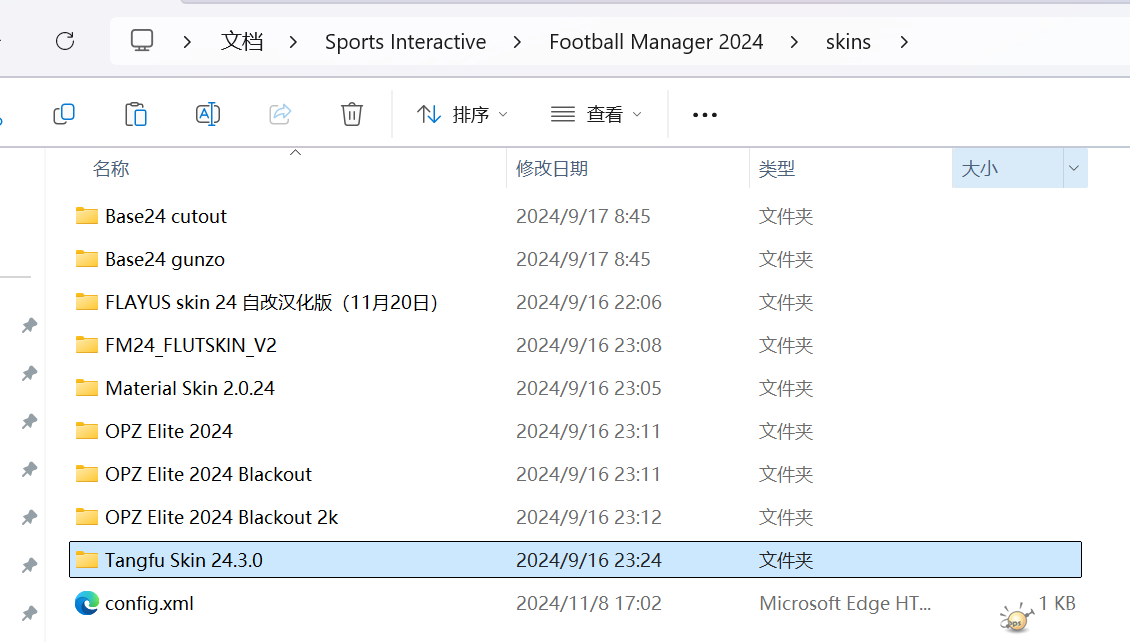Viewport: 1130px width, 642px height.
Task: Click the Delete trash can icon
Action: click(x=352, y=114)
